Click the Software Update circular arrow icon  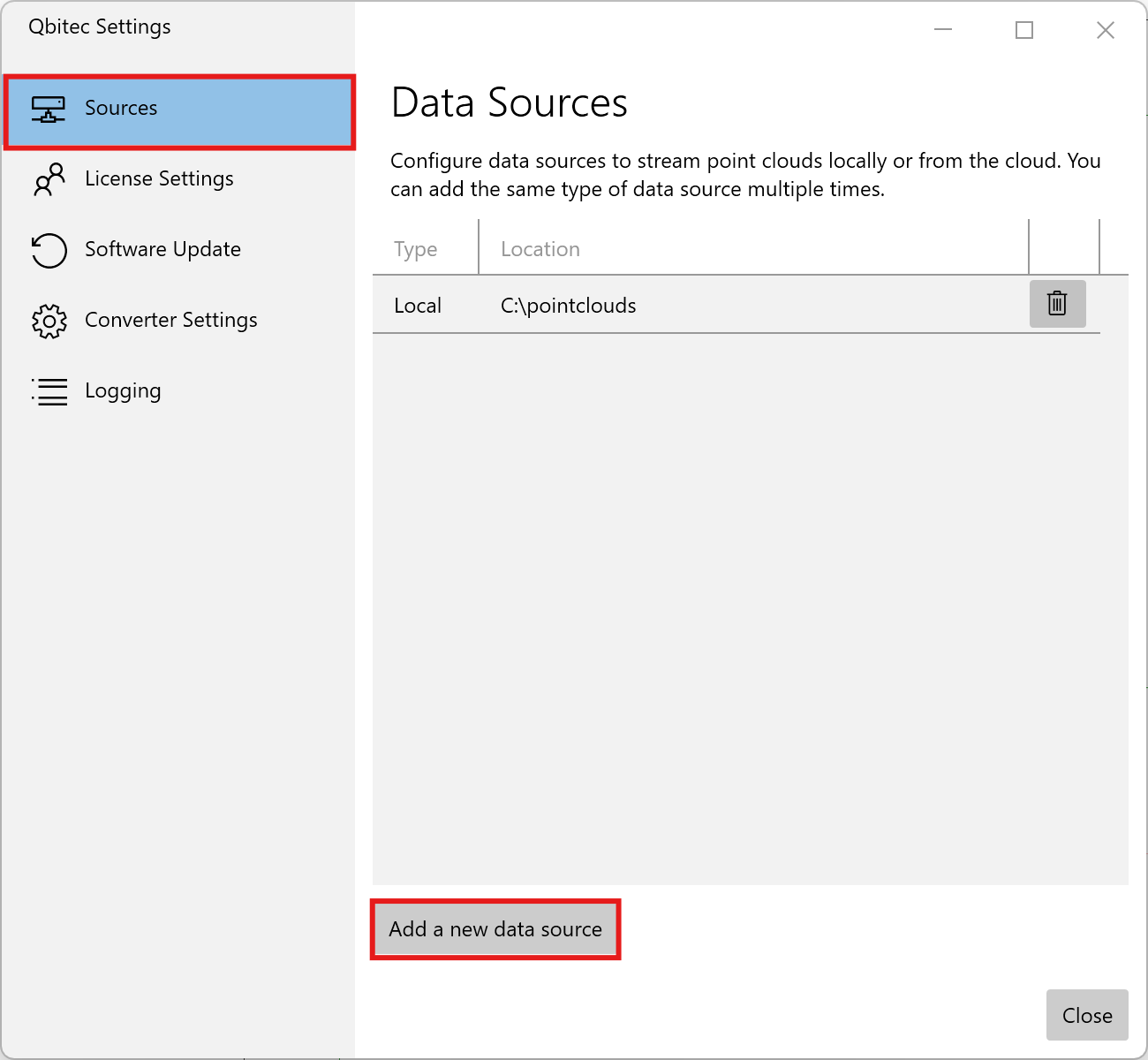(49, 250)
